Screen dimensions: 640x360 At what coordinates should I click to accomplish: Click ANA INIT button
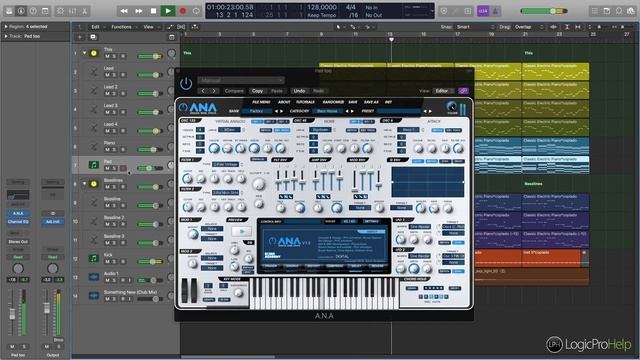tap(389, 102)
